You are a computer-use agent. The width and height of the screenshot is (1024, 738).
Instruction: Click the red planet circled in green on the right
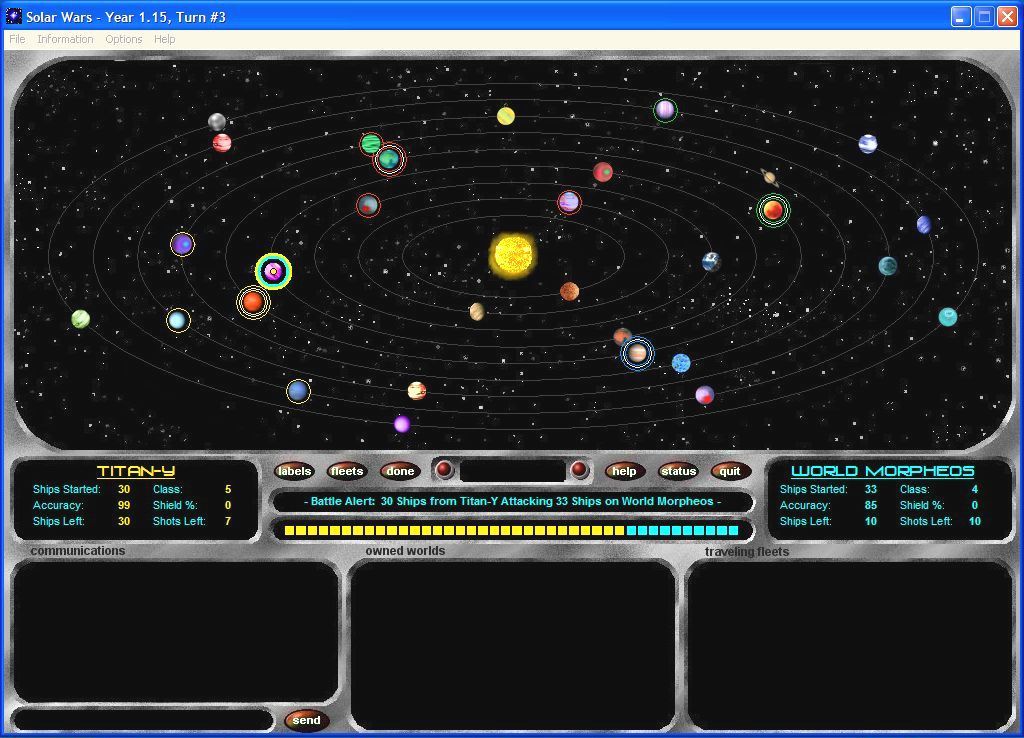tap(773, 211)
